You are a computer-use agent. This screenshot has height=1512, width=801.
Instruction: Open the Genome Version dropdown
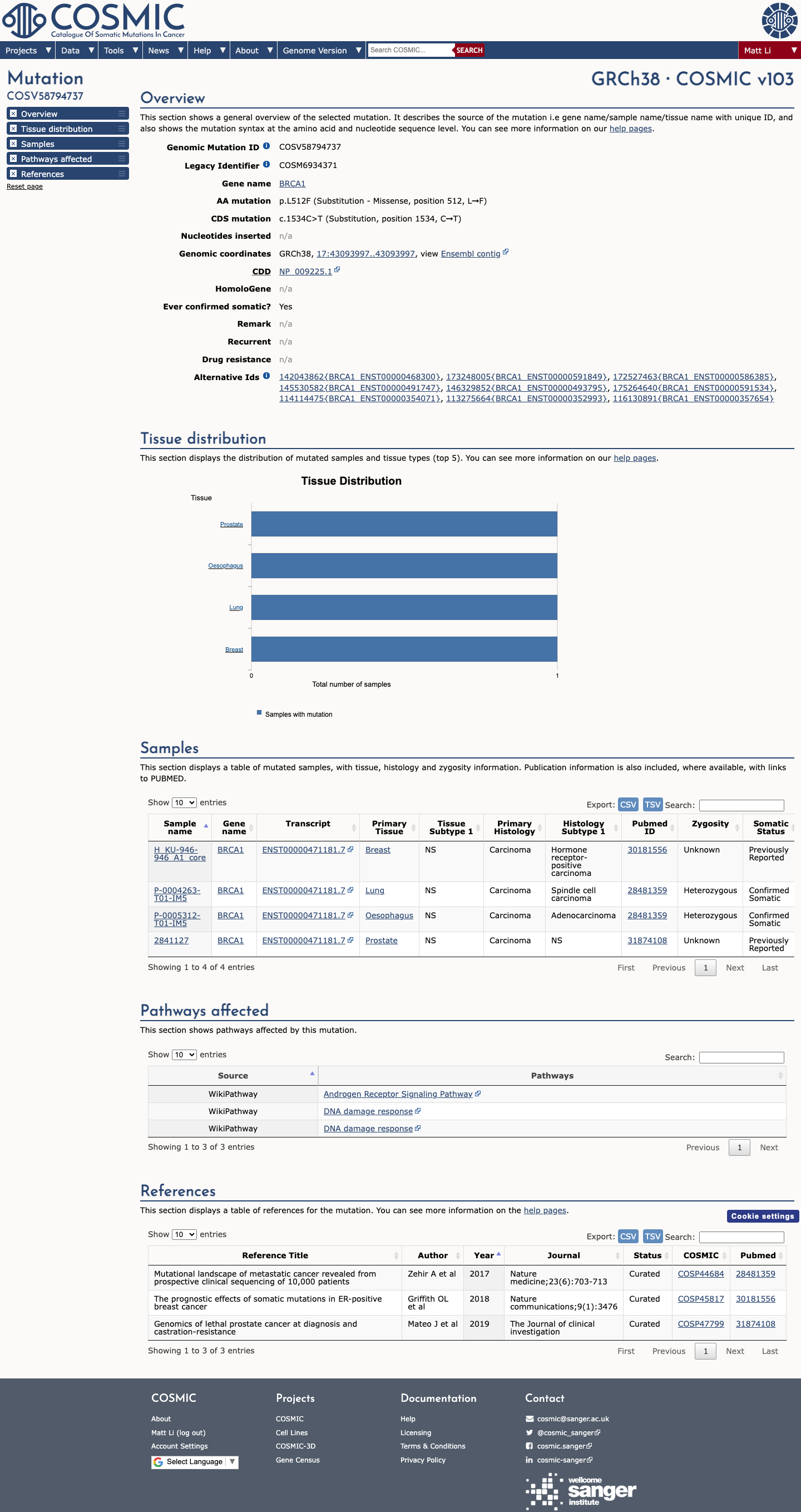coord(322,51)
